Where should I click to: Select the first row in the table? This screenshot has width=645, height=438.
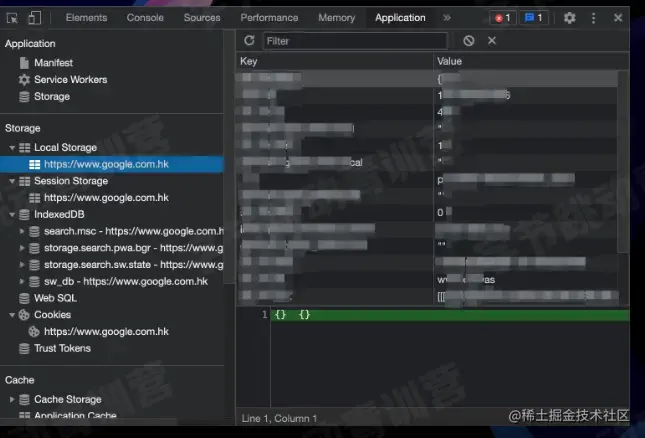tap(427, 78)
